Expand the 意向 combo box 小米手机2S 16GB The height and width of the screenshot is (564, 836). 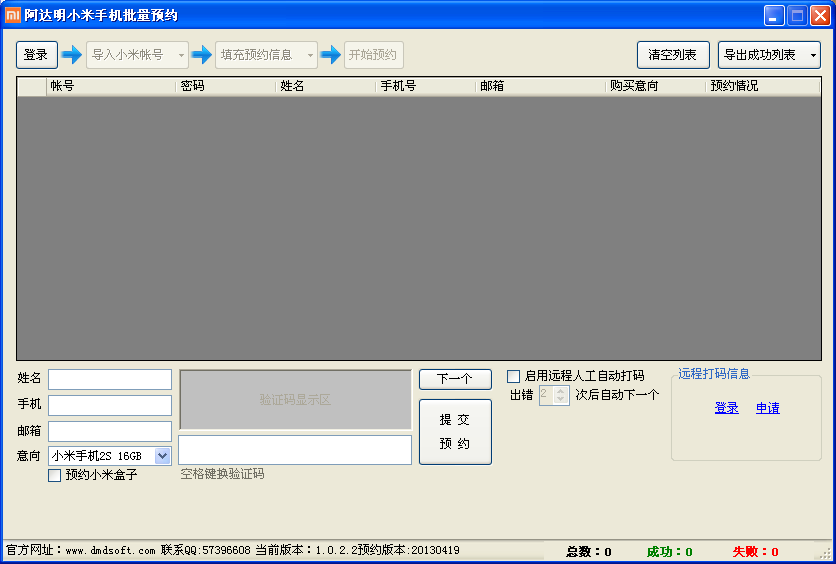coord(162,456)
